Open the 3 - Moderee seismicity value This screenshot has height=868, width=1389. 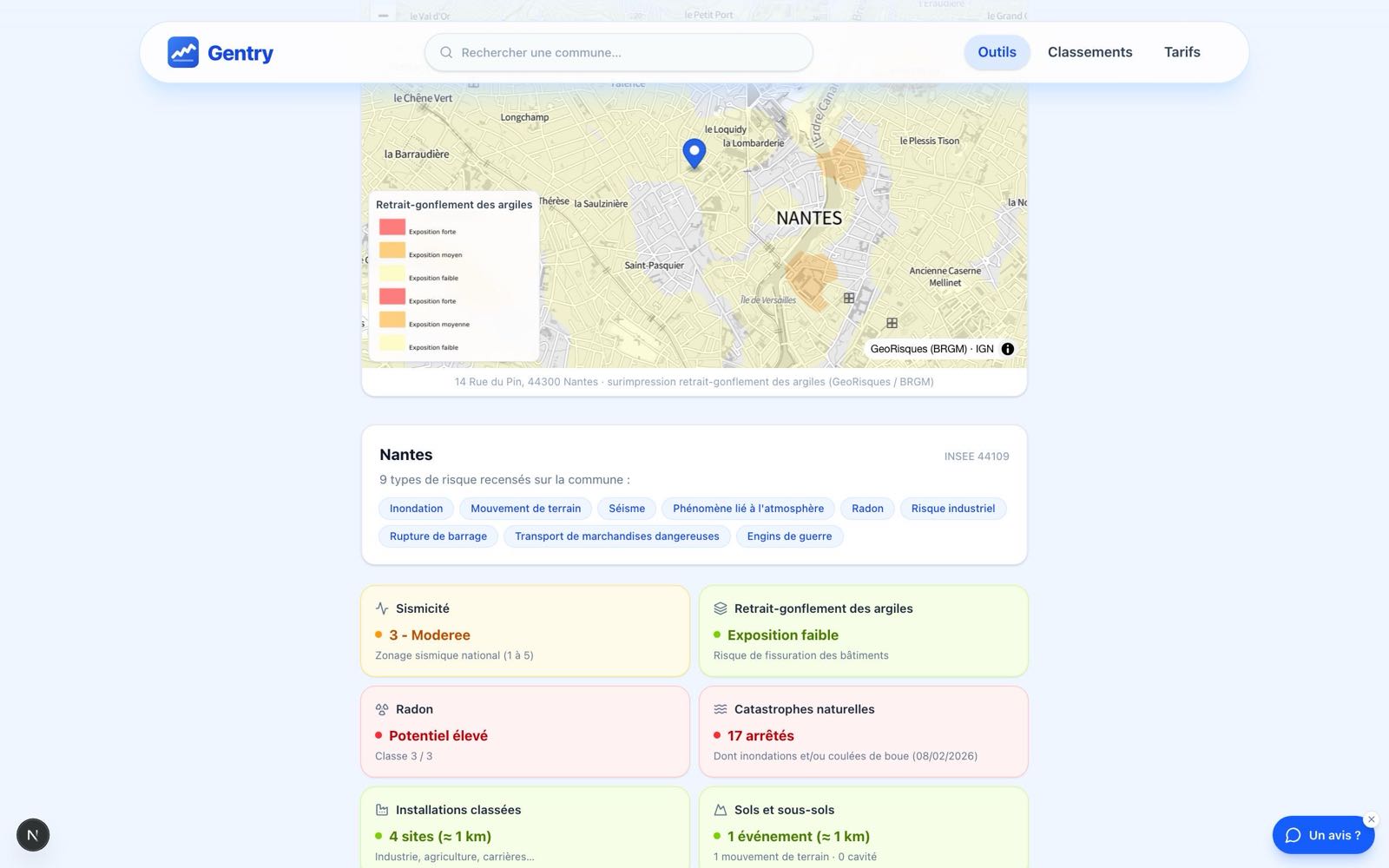coord(430,635)
